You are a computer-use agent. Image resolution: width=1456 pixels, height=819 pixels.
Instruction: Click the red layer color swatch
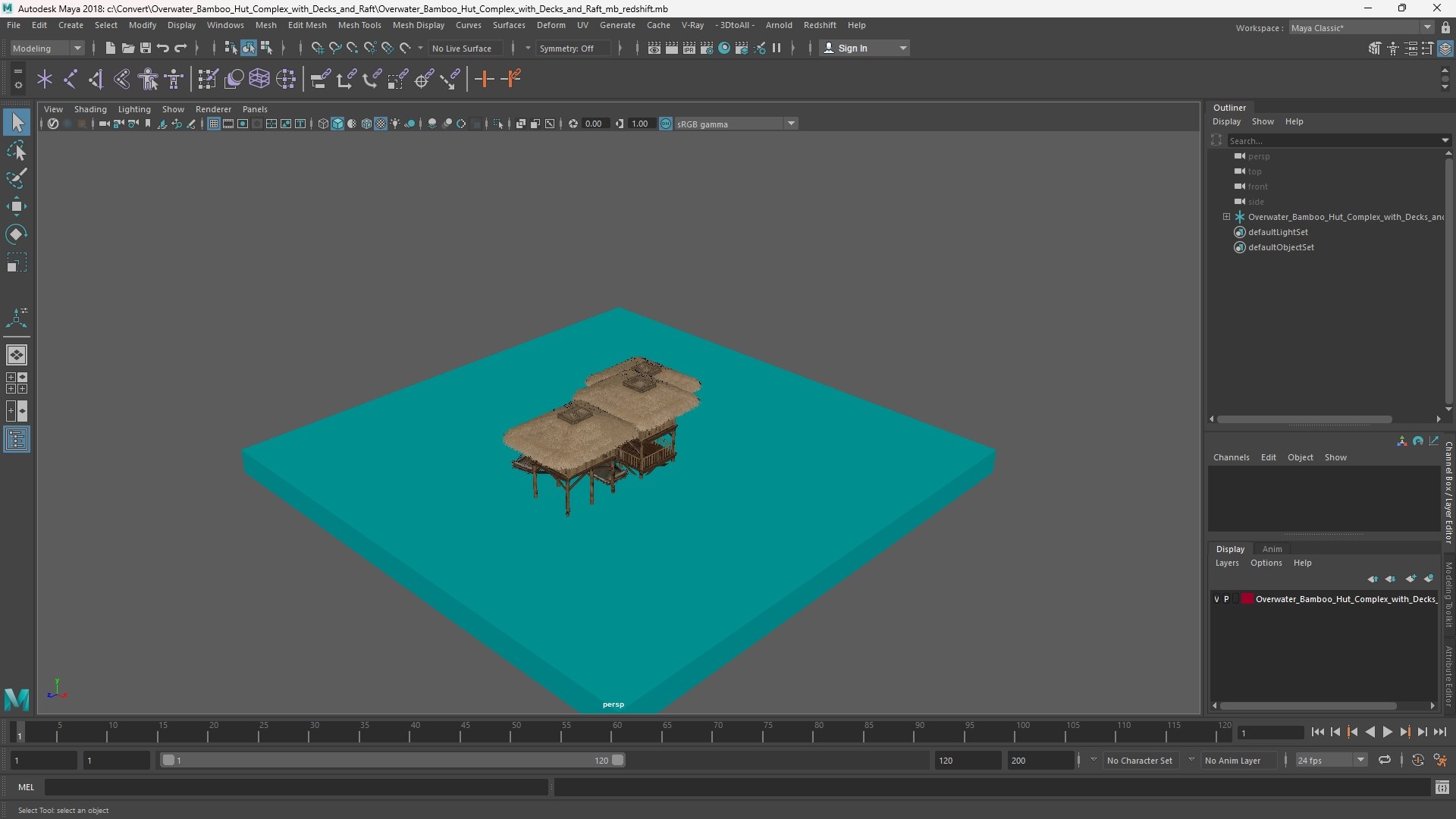(x=1247, y=599)
